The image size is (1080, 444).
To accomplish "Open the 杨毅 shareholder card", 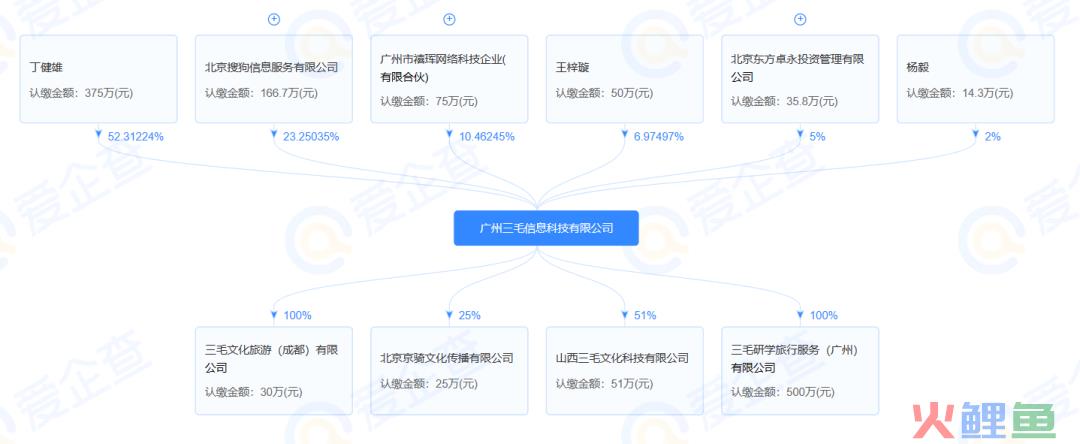I will tap(975, 79).
